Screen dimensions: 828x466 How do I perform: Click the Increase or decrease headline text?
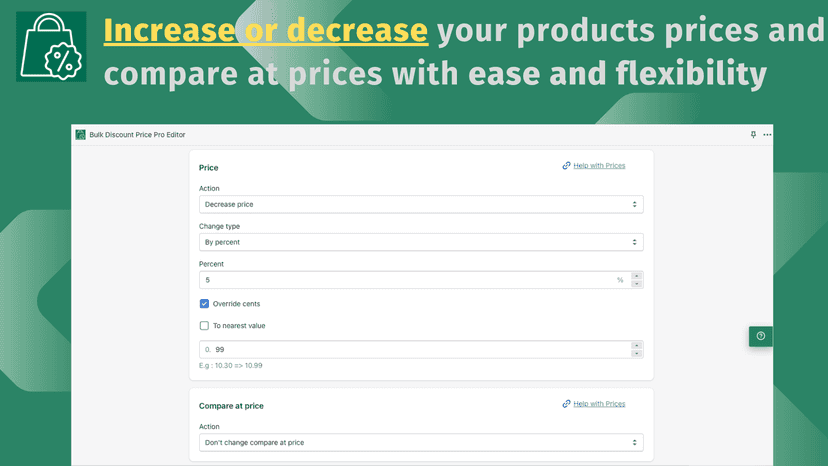point(266,30)
